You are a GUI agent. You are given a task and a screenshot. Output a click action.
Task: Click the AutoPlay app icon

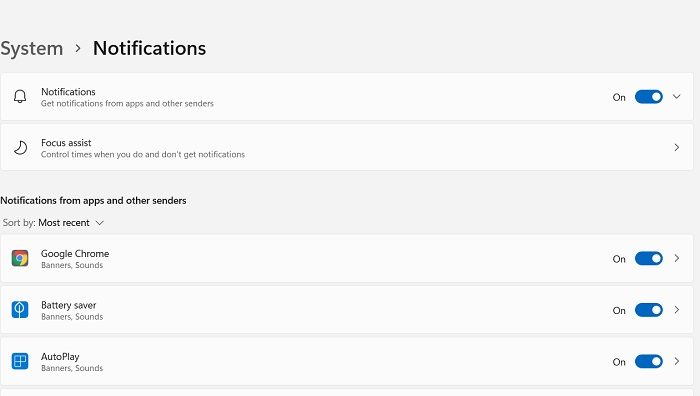[20, 361]
